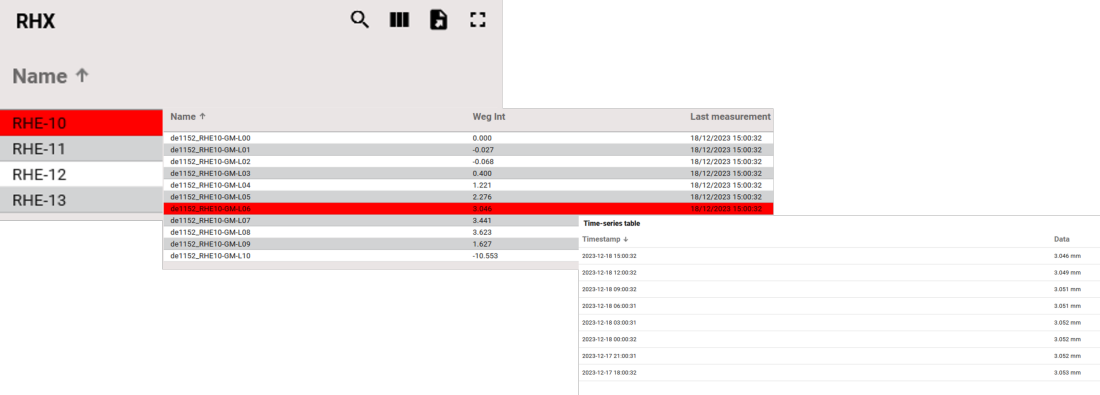This screenshot has width=1100, height=395.
Task: Select sensor row de1152_RHE10-GM-L03
Action: [x=468, y=173]
